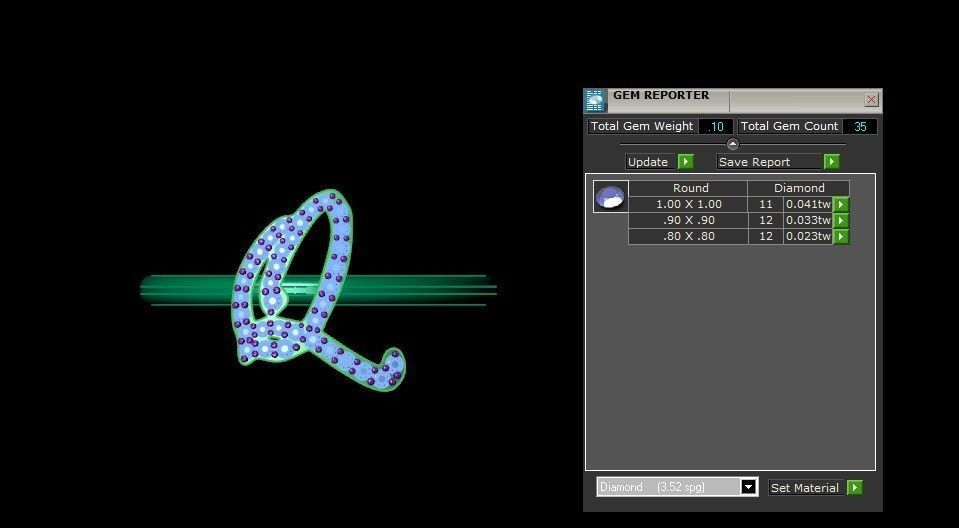Select the round gem thumbnail icon
Viewport: 959px width, 528px height.
pyautogui.click(x=610, y=196)
